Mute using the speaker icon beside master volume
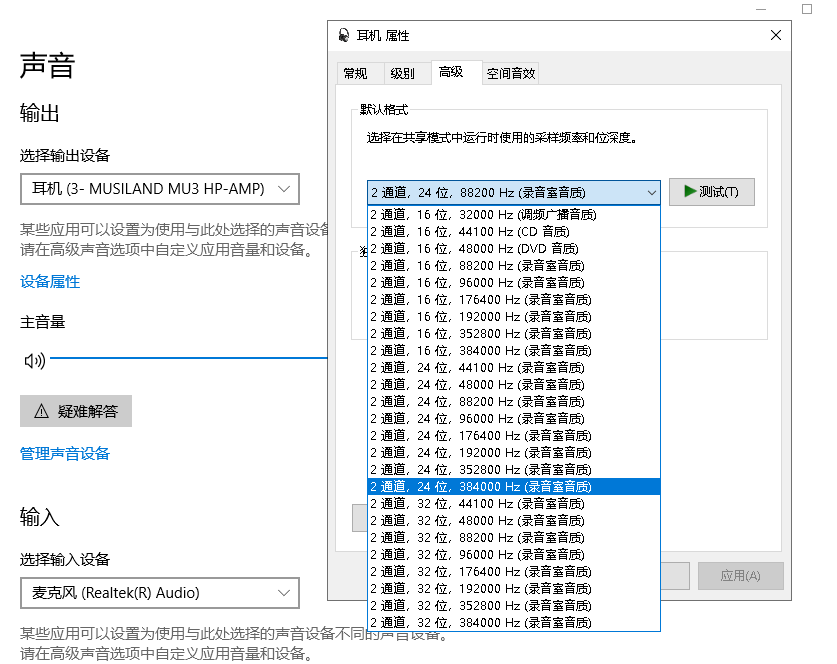The width and height of the screenshot is (837, 664). point(34,361)
